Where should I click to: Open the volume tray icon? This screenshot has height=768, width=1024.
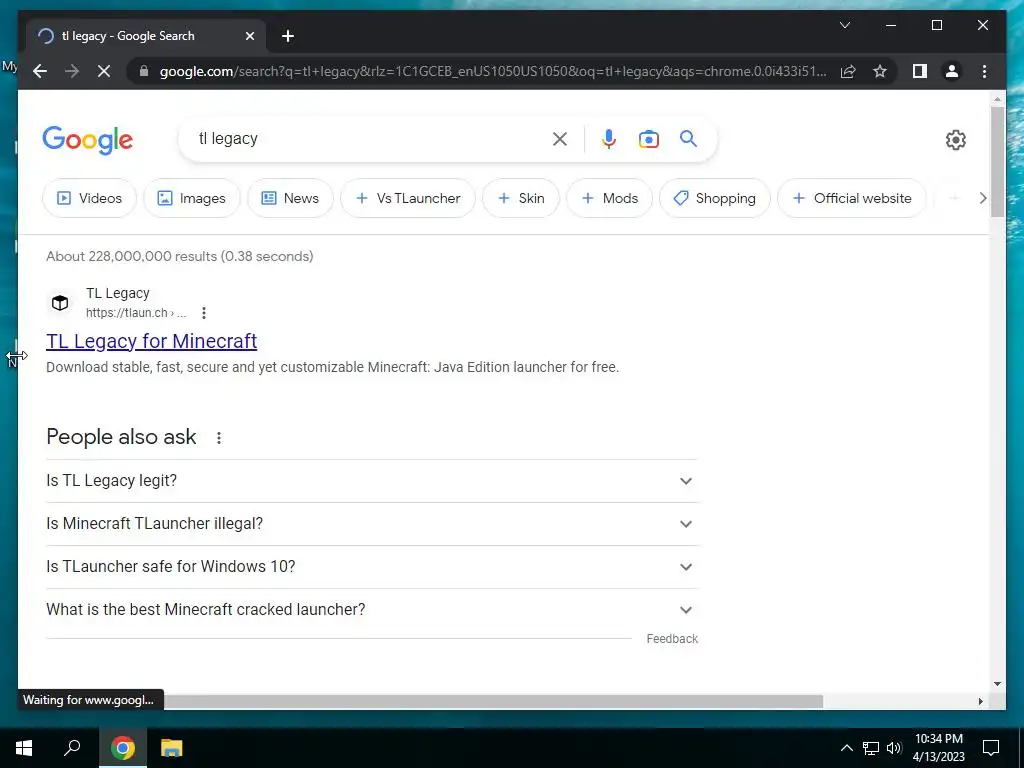click(x=894, y=748)
